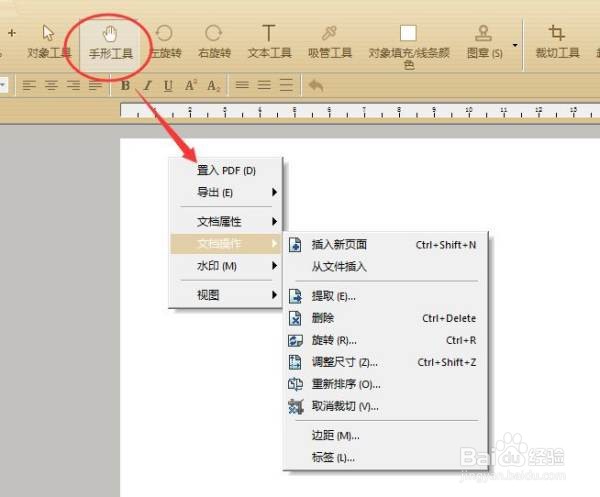Toggle italic (I) formatting
Image resolution: width=600 pixels, height=497 pixels.
click(x=148, y=85)
